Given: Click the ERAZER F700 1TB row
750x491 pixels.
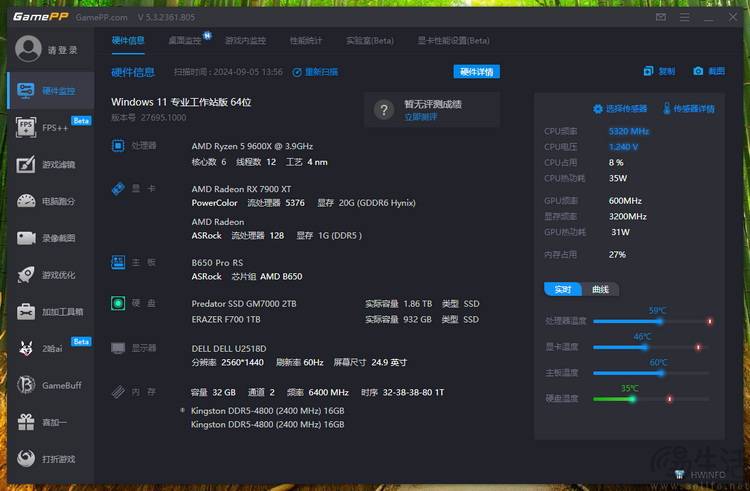Looking at the screenshot, I should click(x=335, y=319).
